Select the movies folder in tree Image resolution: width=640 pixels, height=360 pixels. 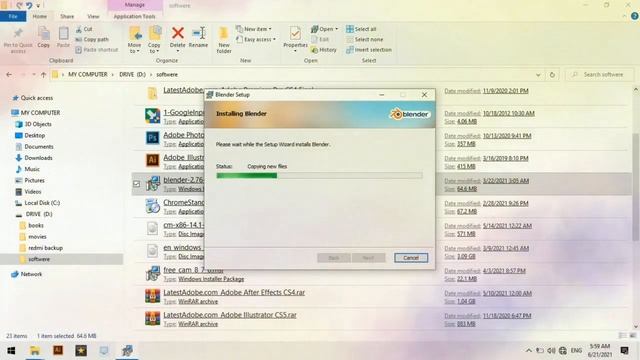click(x=33, y=237)
